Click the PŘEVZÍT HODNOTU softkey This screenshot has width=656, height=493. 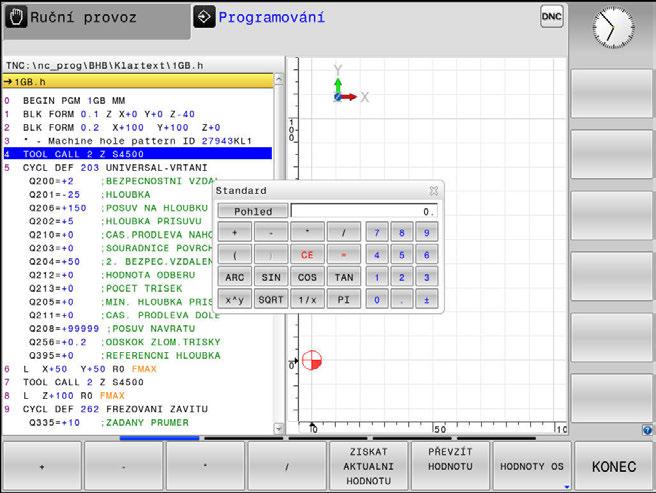[x=450, y=466]
